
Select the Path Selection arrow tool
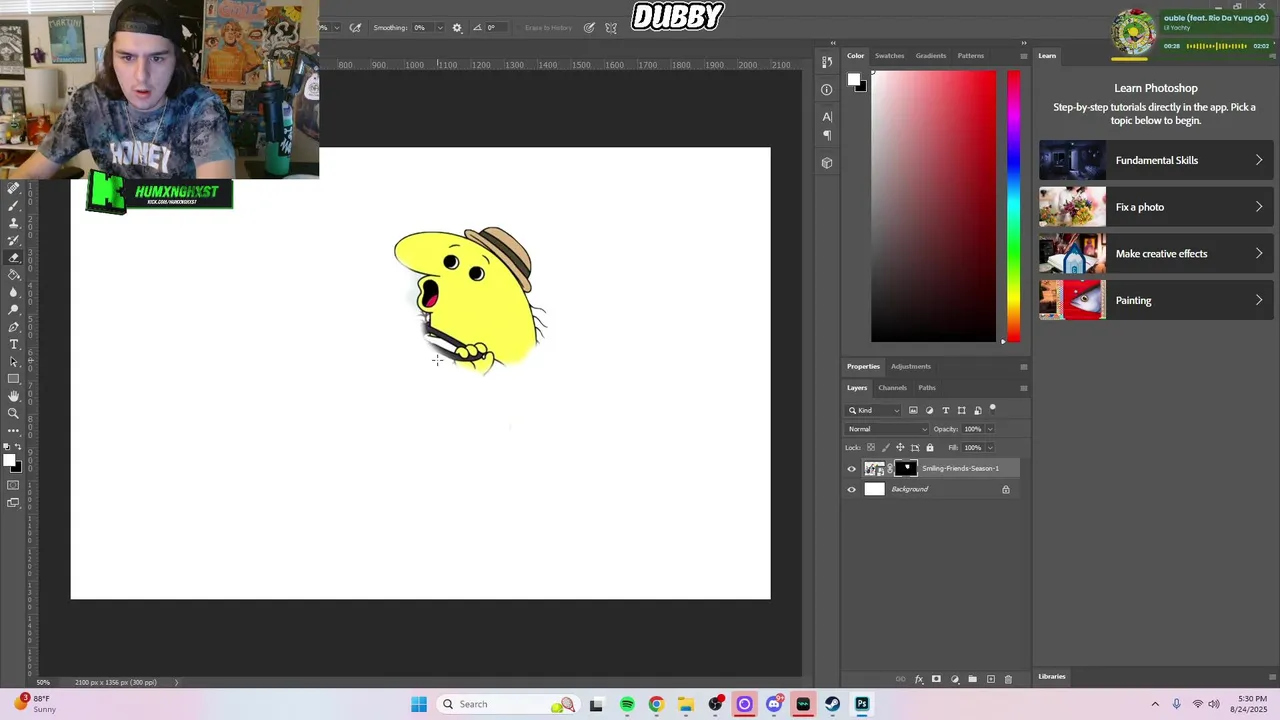coord(14,361)
